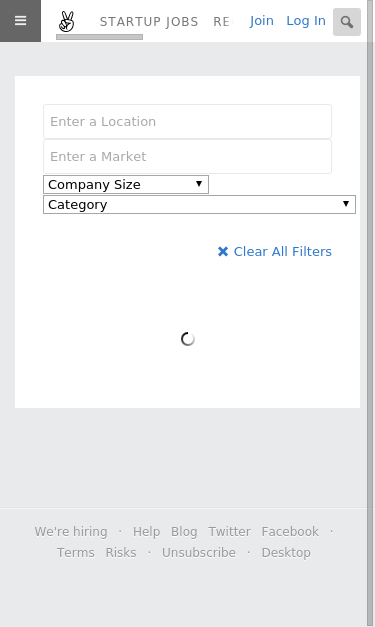Viewport: 375px width, 627px height.
Task: Focus the Enter a Market field
Action: point(188,156)
